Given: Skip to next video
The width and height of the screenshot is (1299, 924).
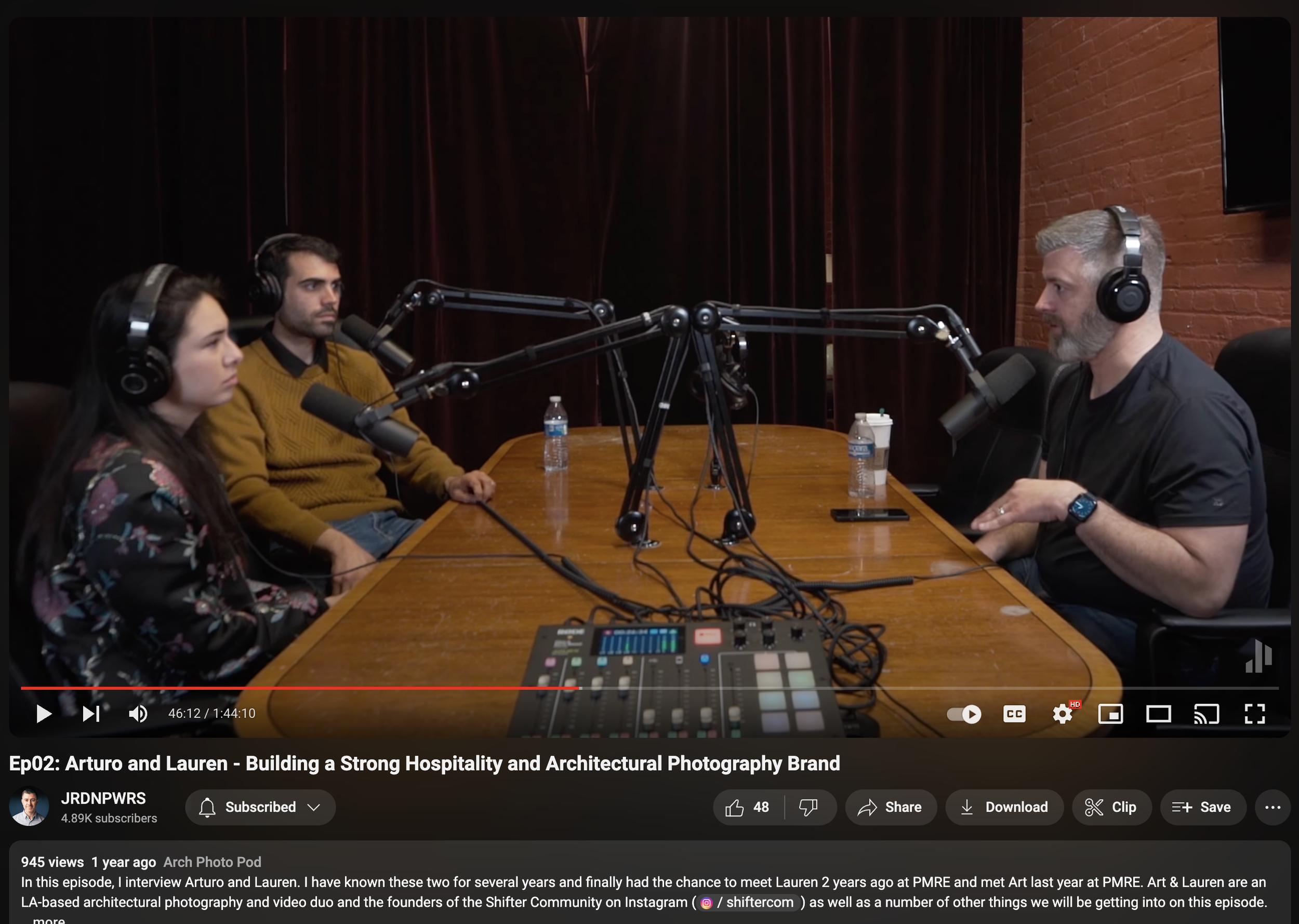Looking at the screenshot, I should [91, 714].
